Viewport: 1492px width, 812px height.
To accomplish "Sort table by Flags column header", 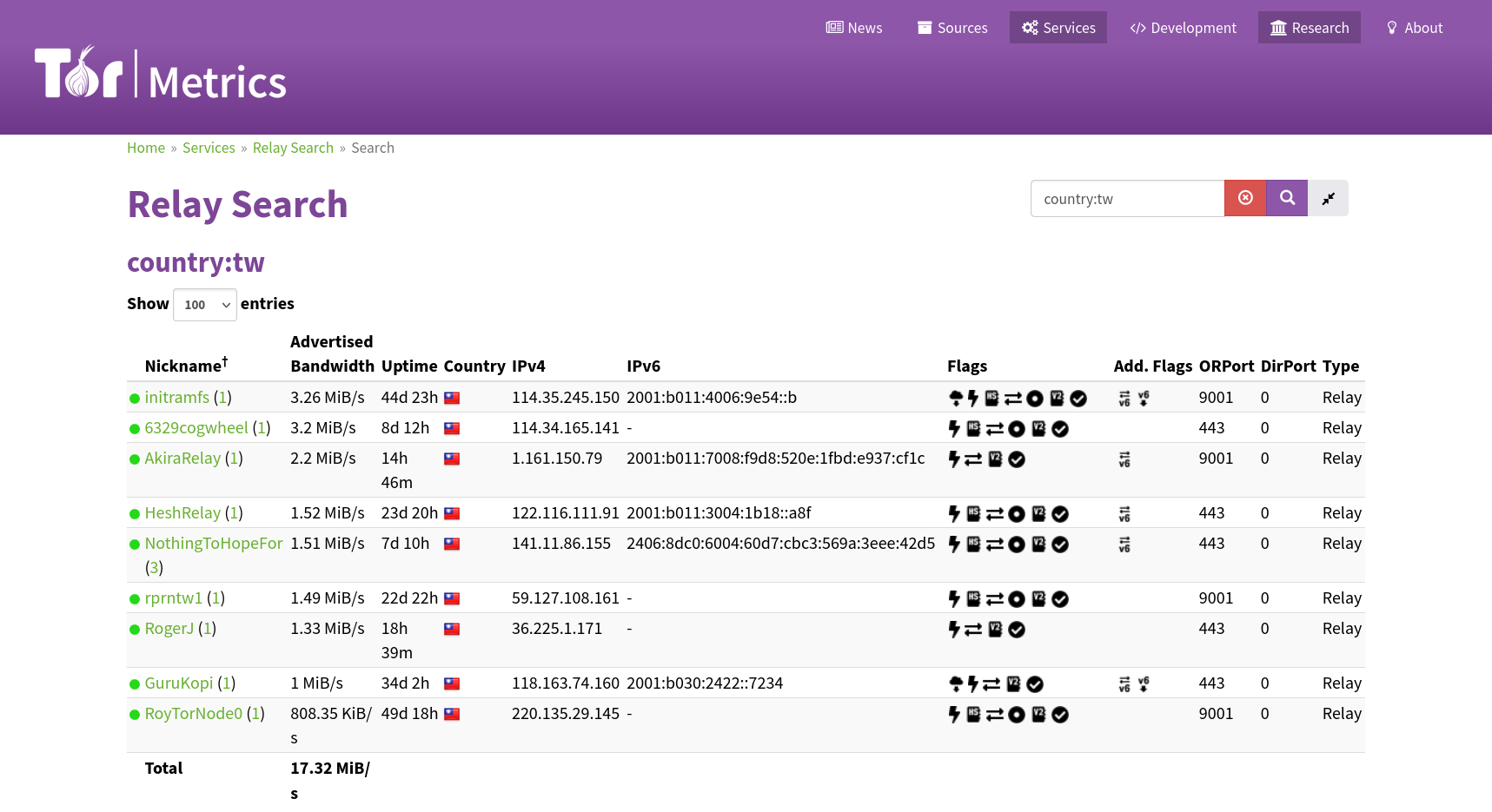I will pos(967,366).
